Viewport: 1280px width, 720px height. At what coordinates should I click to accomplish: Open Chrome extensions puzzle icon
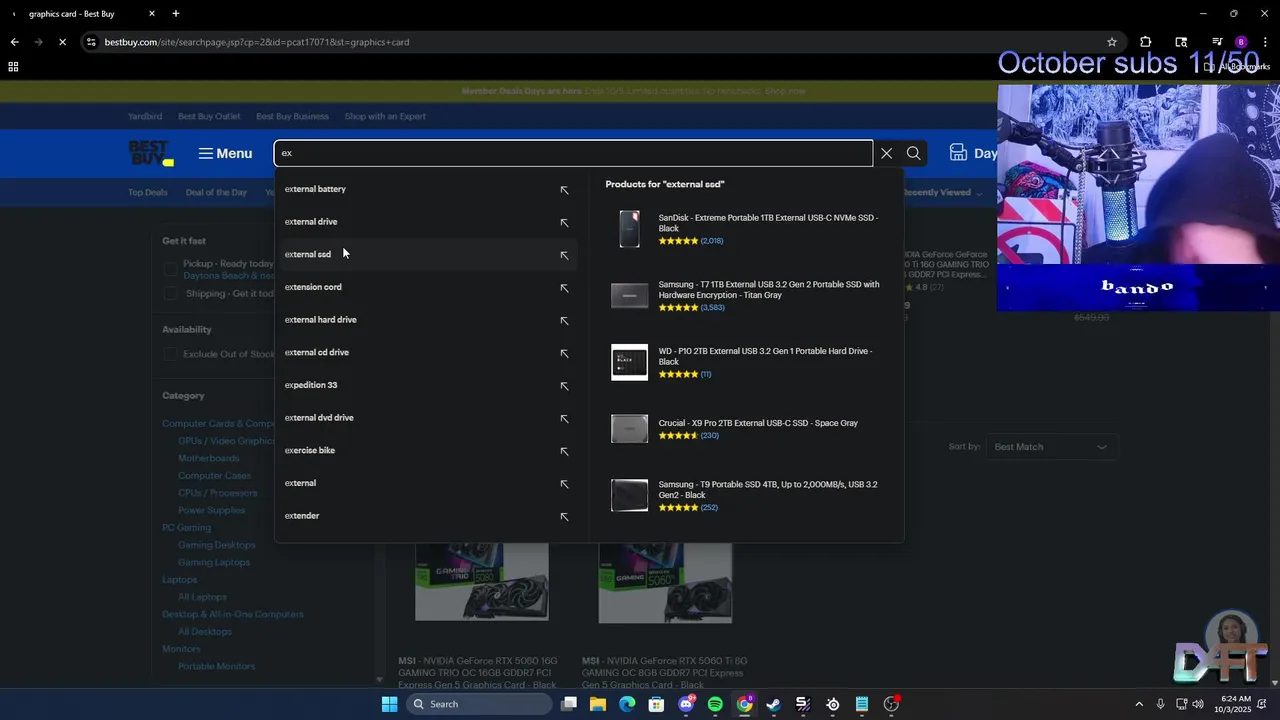tap(1146, 42)
